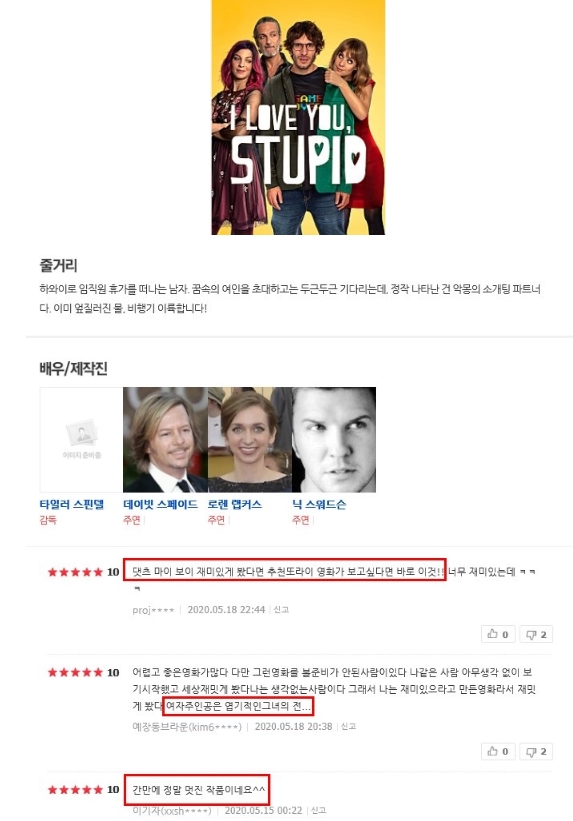
Task: Open 로렌 랩커스 actor photo
Action: click(250, 440)
